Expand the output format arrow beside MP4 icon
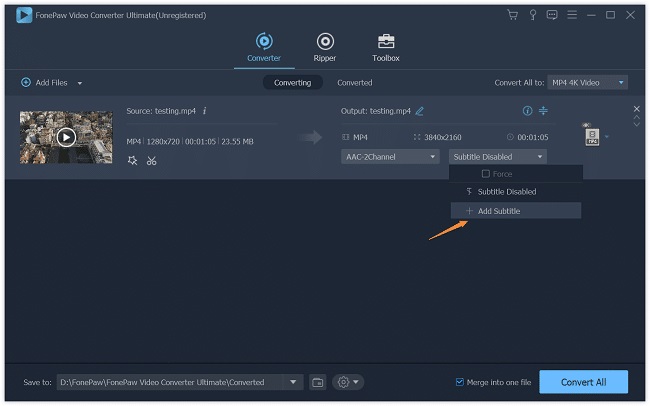The width and height of the screenshot is (650, 406). (x=607, y=136)
